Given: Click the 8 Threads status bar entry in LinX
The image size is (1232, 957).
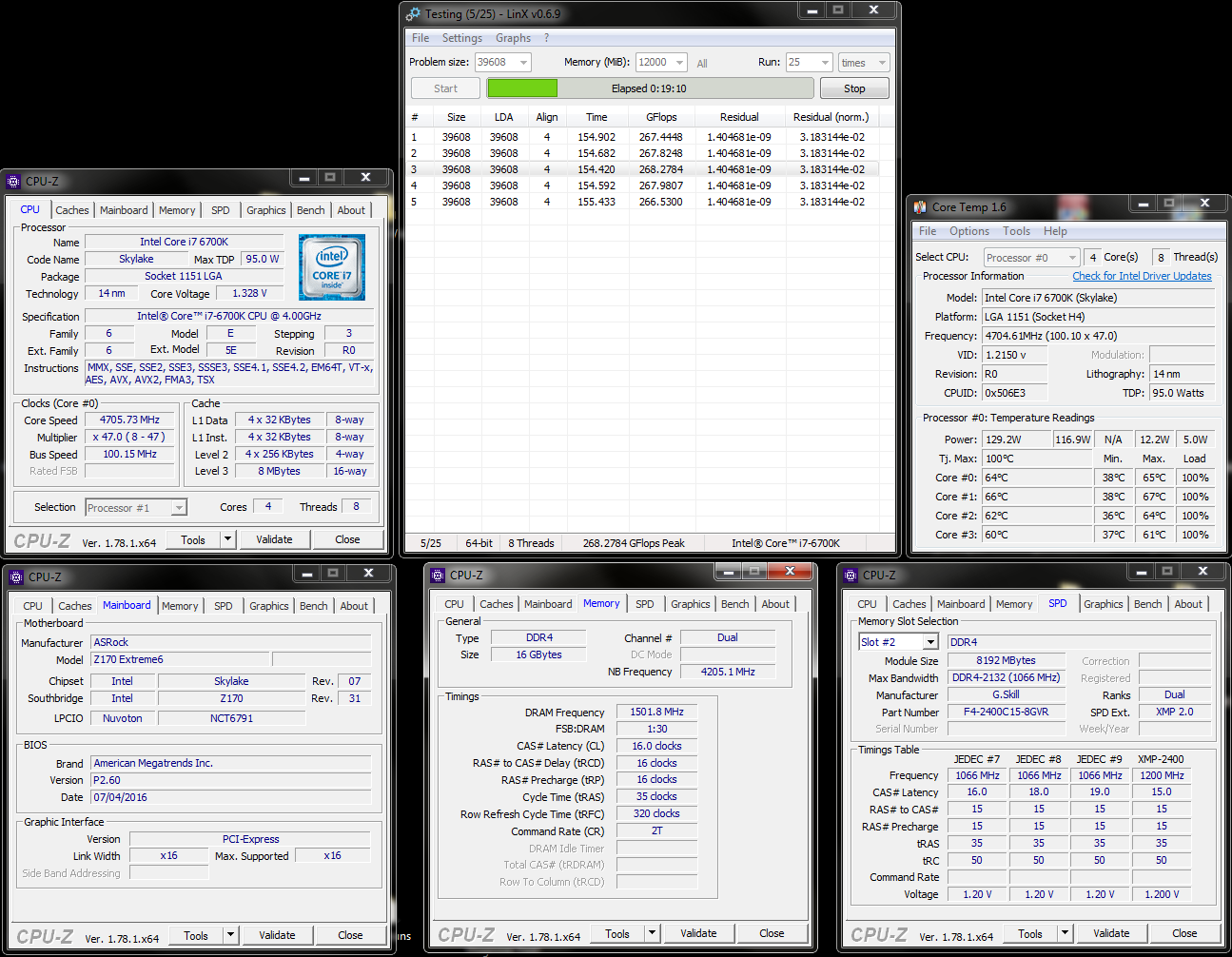Looking at the screenshot, I should pos(531,543).
